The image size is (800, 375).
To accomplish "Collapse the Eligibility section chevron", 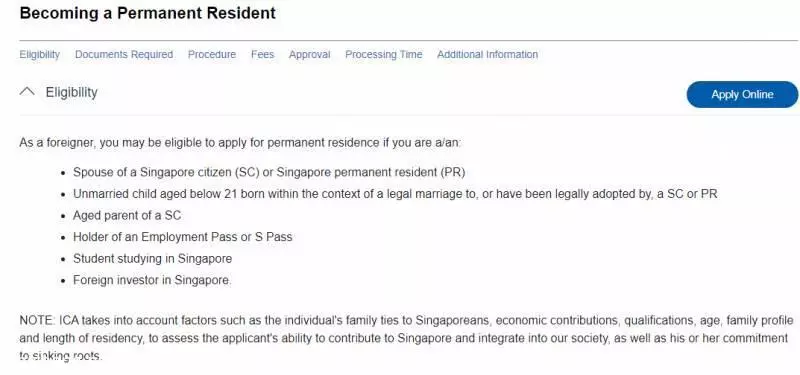I will pyautogui.click(x=27, y=92).
